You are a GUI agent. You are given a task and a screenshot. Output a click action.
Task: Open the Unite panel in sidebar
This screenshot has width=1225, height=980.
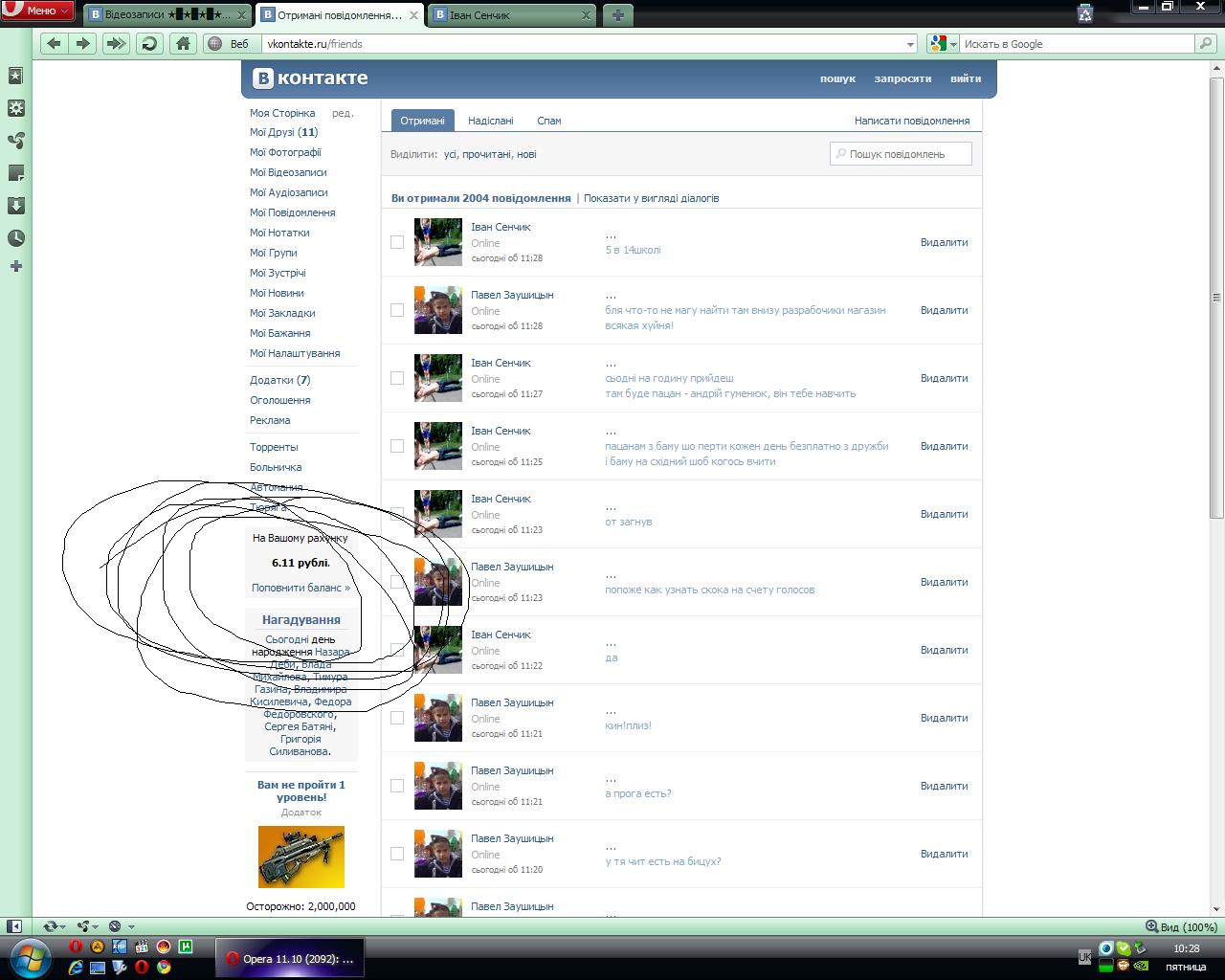point(15,141)
